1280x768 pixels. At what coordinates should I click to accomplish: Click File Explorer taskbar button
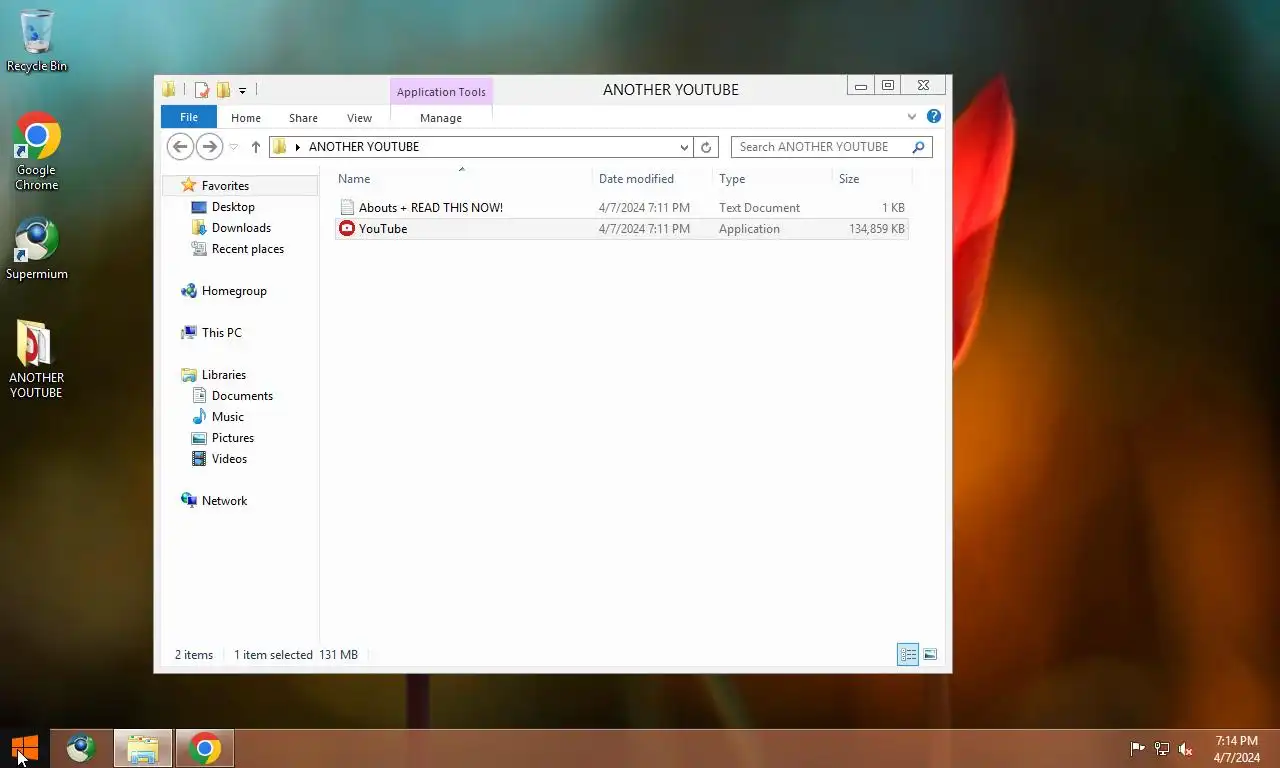(143, 748)
